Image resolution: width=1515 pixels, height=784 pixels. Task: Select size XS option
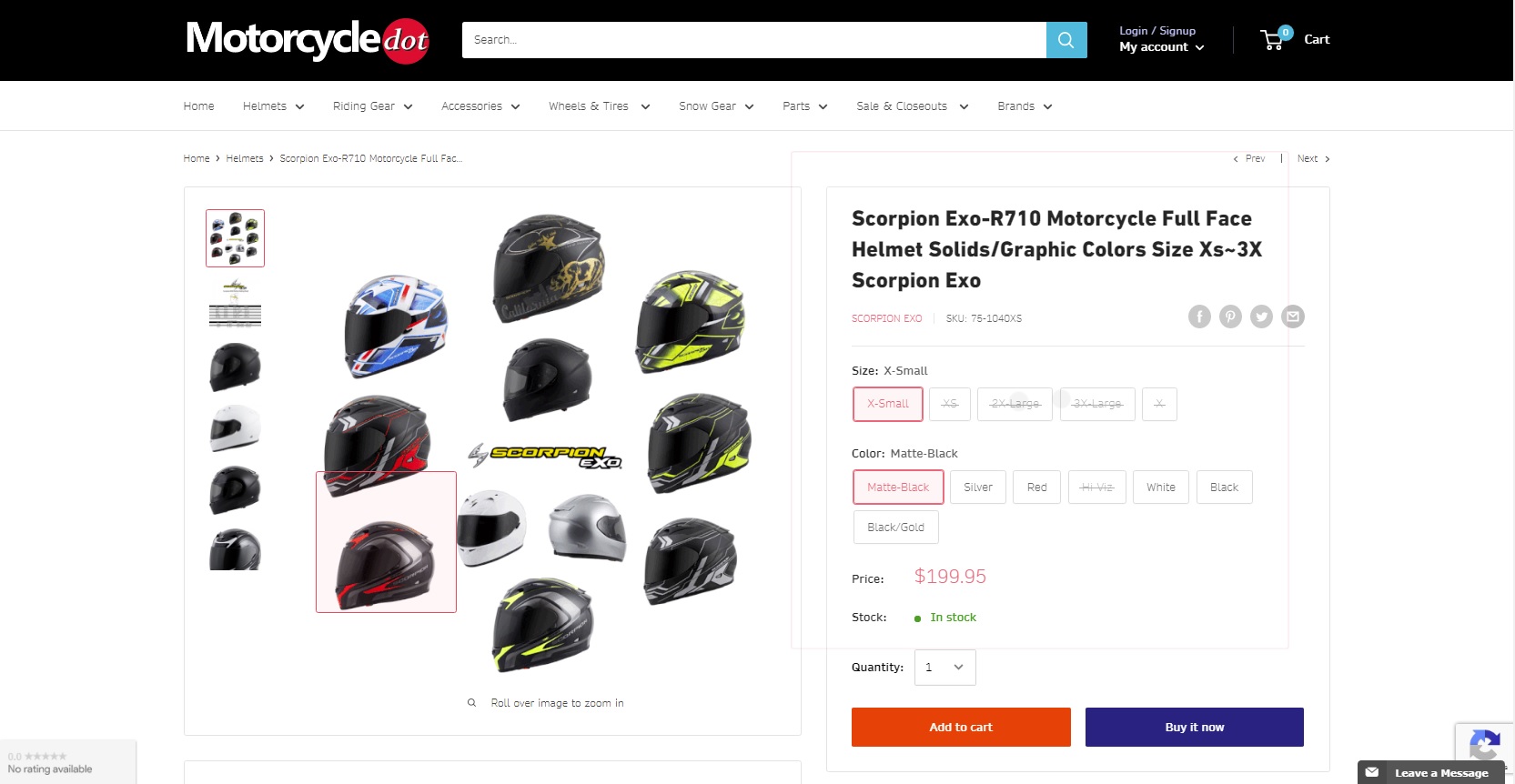[950, 404]
